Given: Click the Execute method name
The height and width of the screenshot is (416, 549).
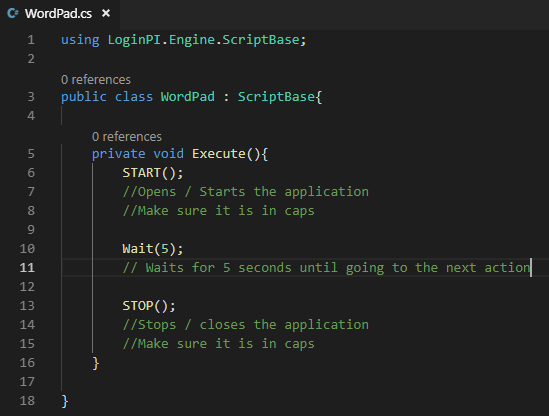Looking at the screenshot, I should (x=218, y=154).
